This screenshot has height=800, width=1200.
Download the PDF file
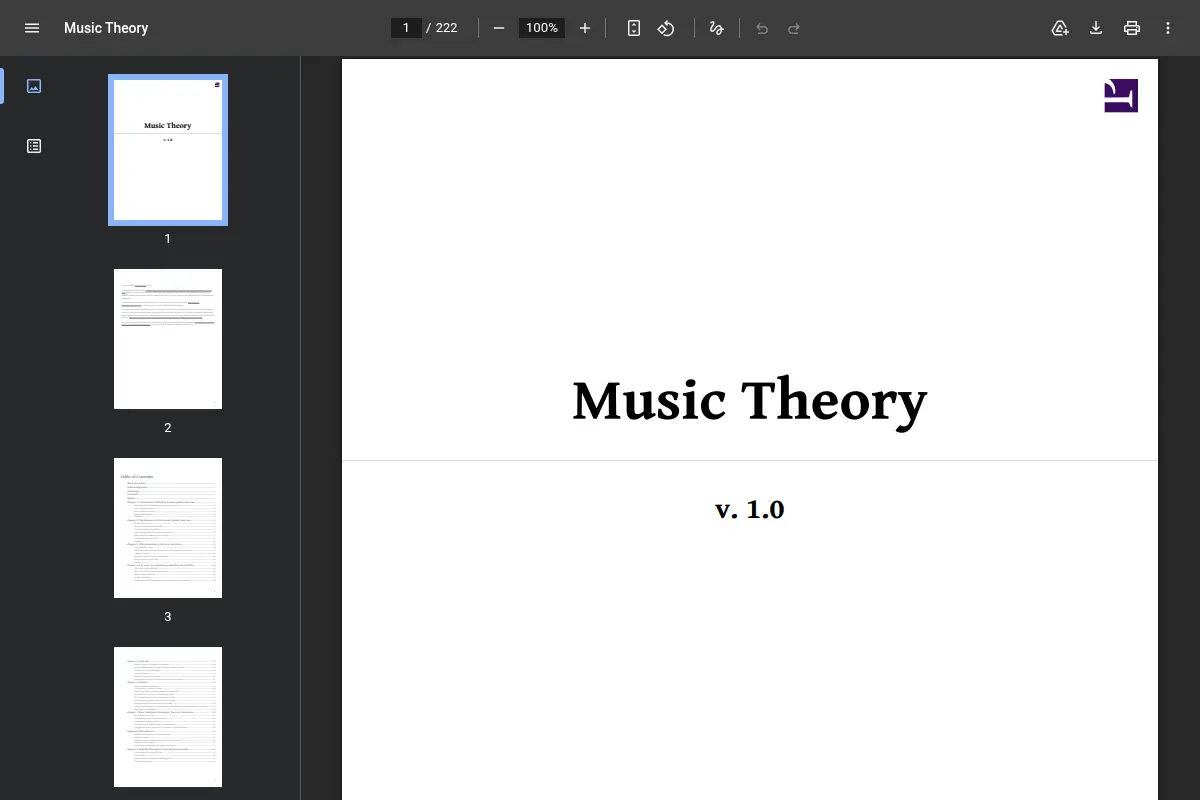pyautogui.click(x=1096, y=28)
